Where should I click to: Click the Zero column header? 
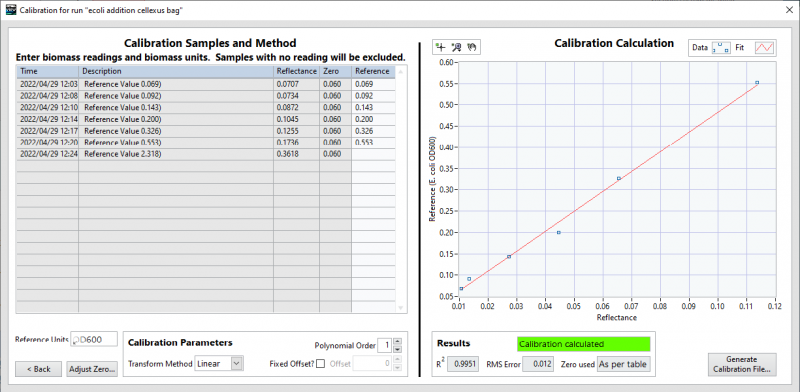coord(336,71)
